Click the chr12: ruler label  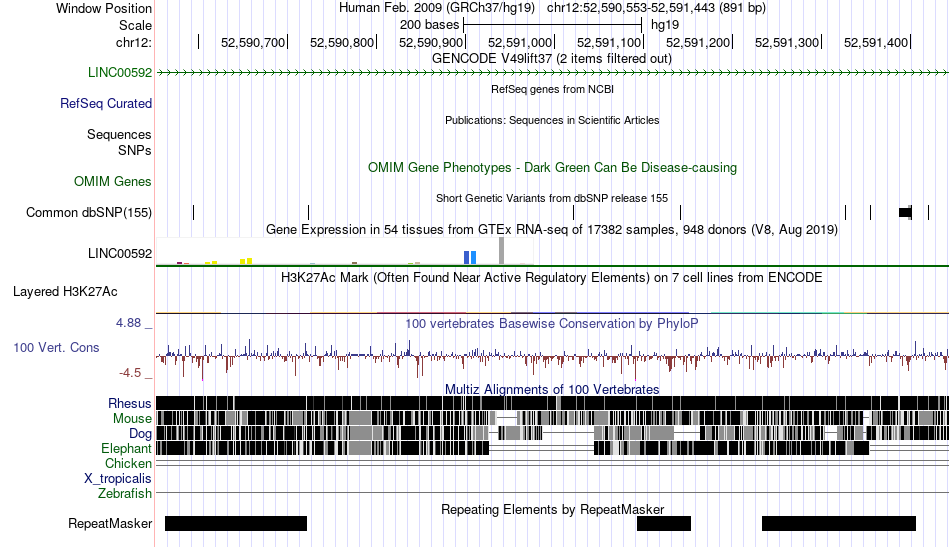(x=134, y=42)
